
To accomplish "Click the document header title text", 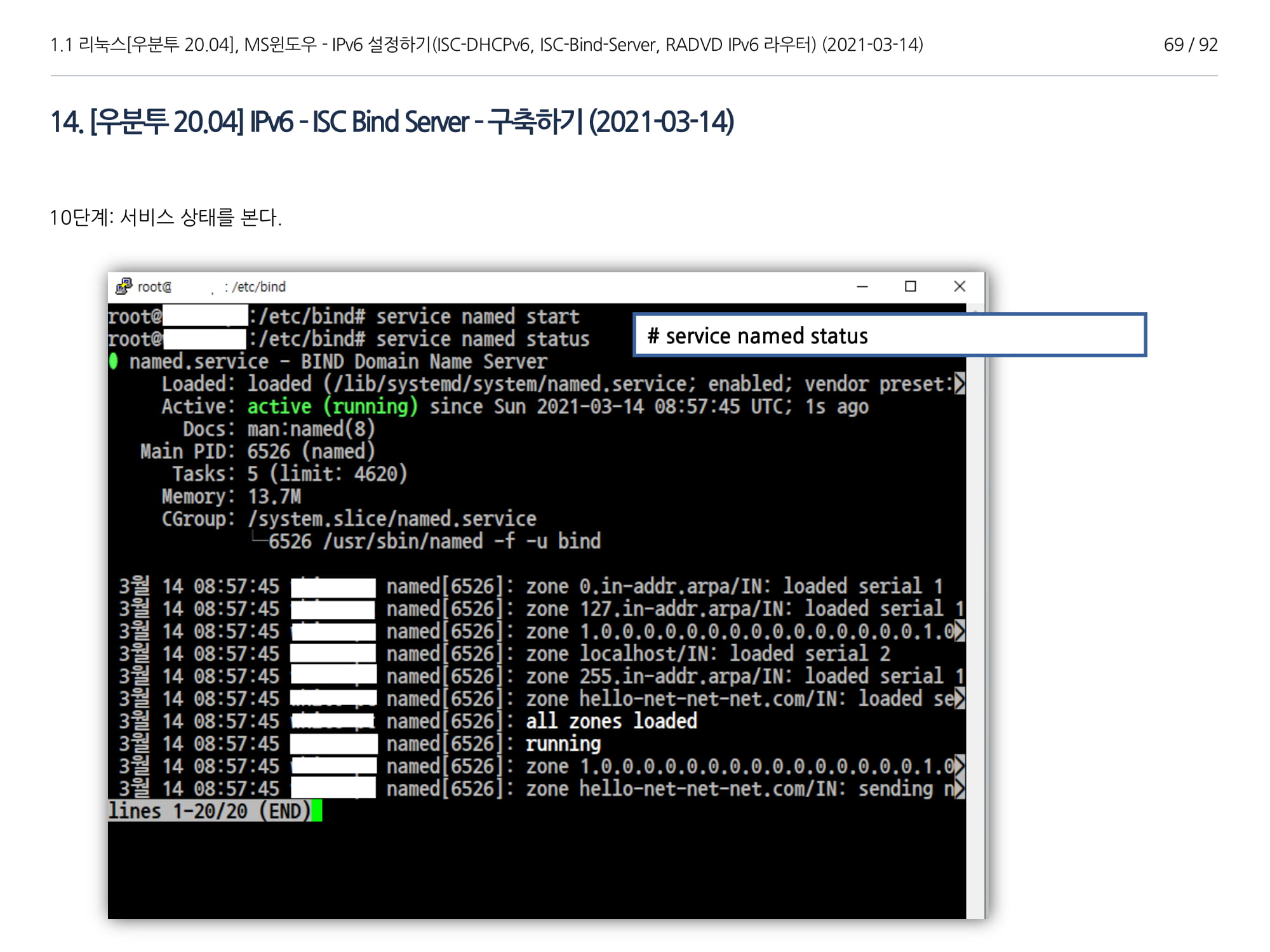I will pyautogui.click(x=486, y=44).
